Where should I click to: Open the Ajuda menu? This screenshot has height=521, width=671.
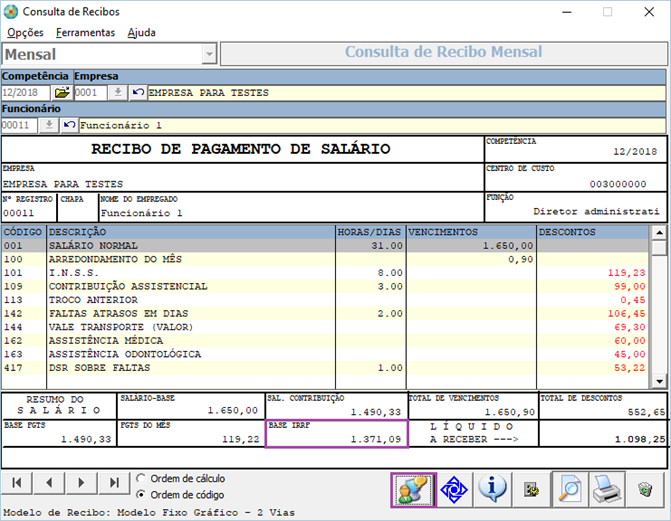141,33
